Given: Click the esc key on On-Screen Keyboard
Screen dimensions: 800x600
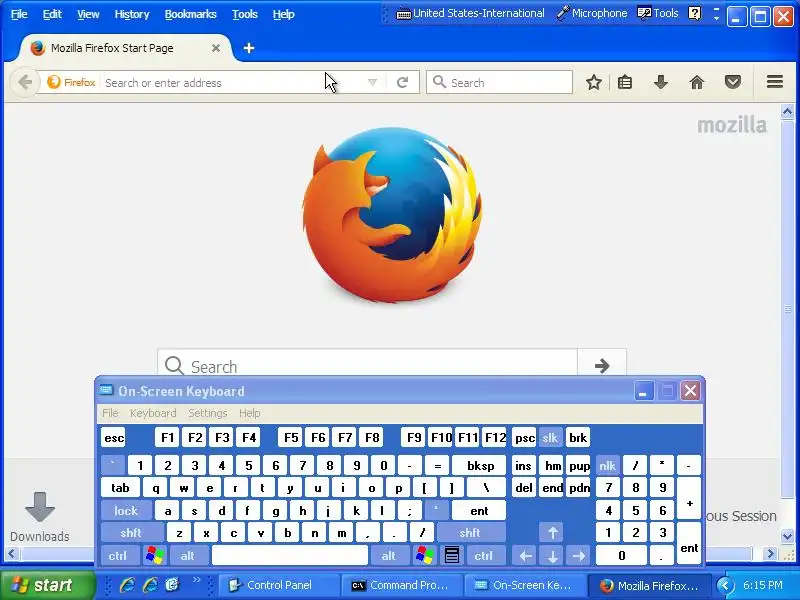Looking at the screenshot, I should [x=114, y=438].
